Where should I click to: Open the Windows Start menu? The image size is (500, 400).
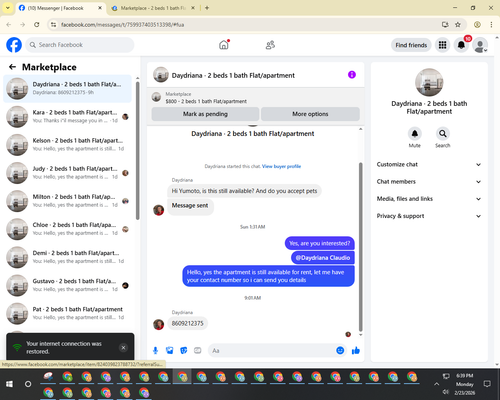point(9,384)
